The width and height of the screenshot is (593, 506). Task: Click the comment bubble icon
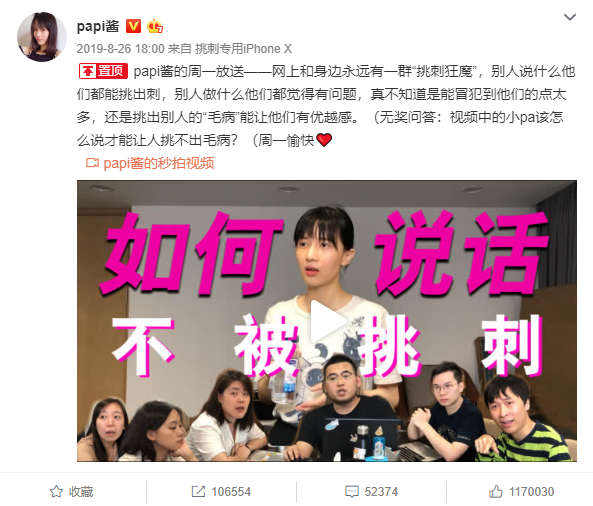coord(352,492)
